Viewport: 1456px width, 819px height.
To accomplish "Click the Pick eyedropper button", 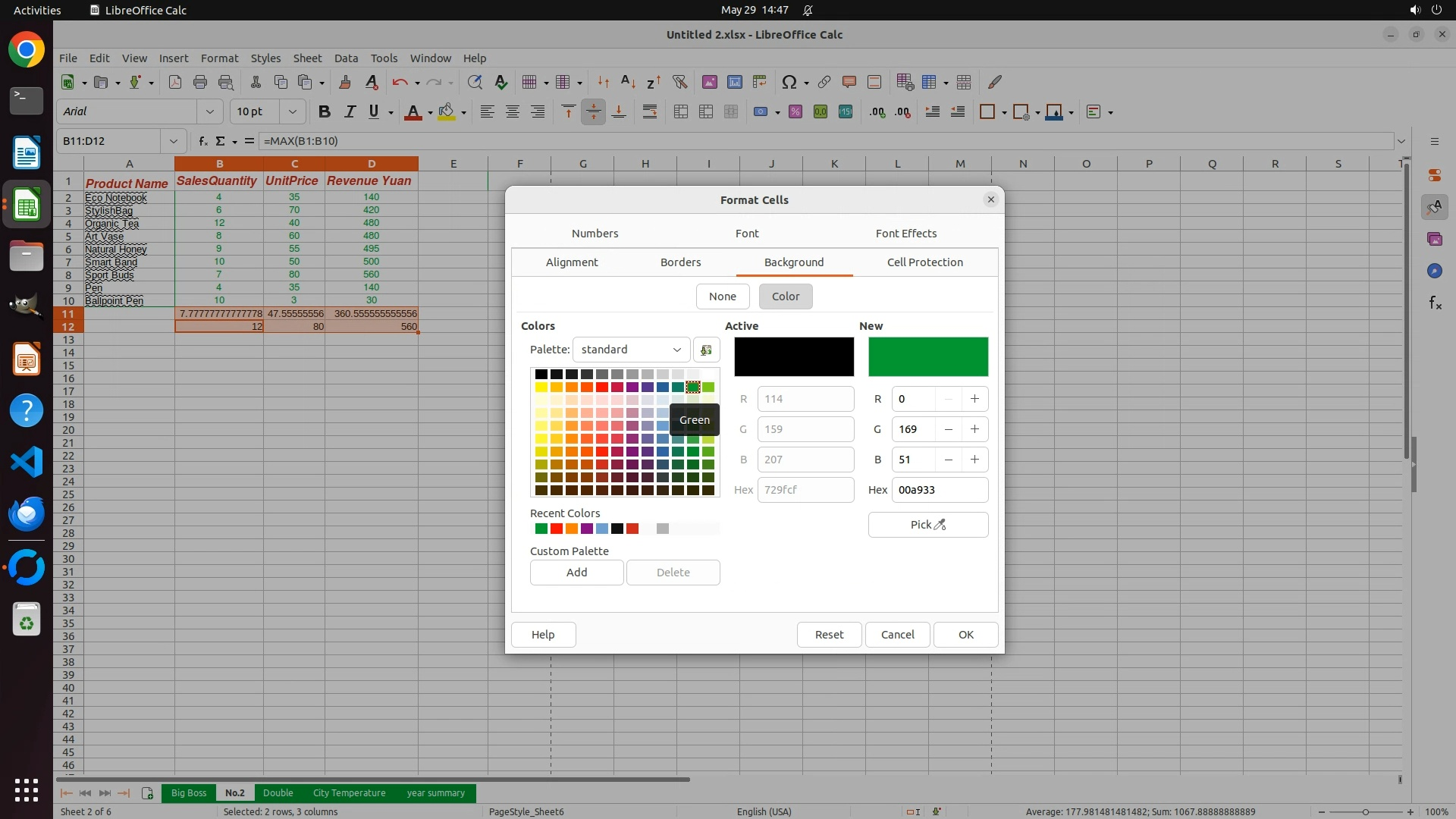I will 927,525.
